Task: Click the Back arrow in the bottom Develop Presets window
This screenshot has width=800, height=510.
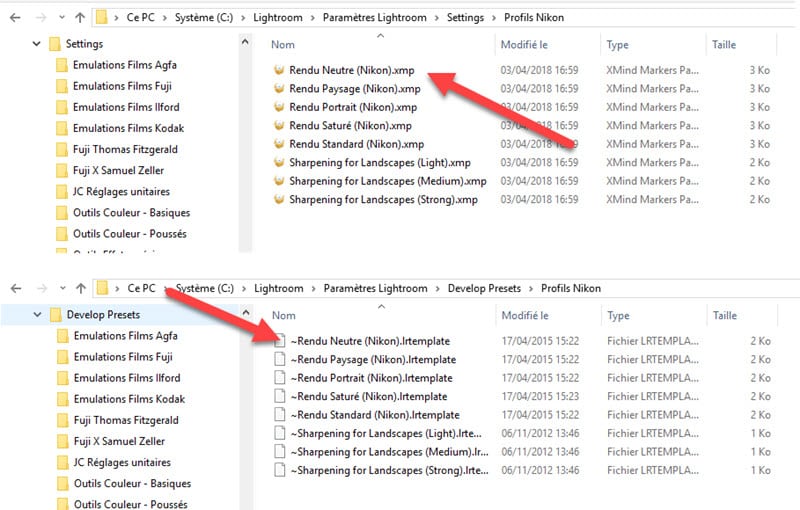Action: (x=16, y=288)
